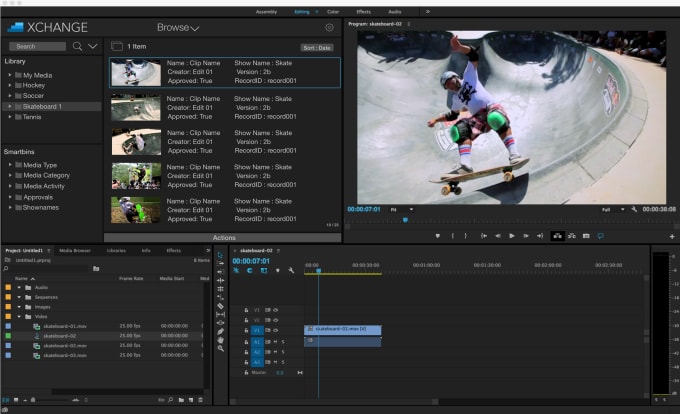
Task: Toggle visibility eye of track V1
Action: click(276, 330)
